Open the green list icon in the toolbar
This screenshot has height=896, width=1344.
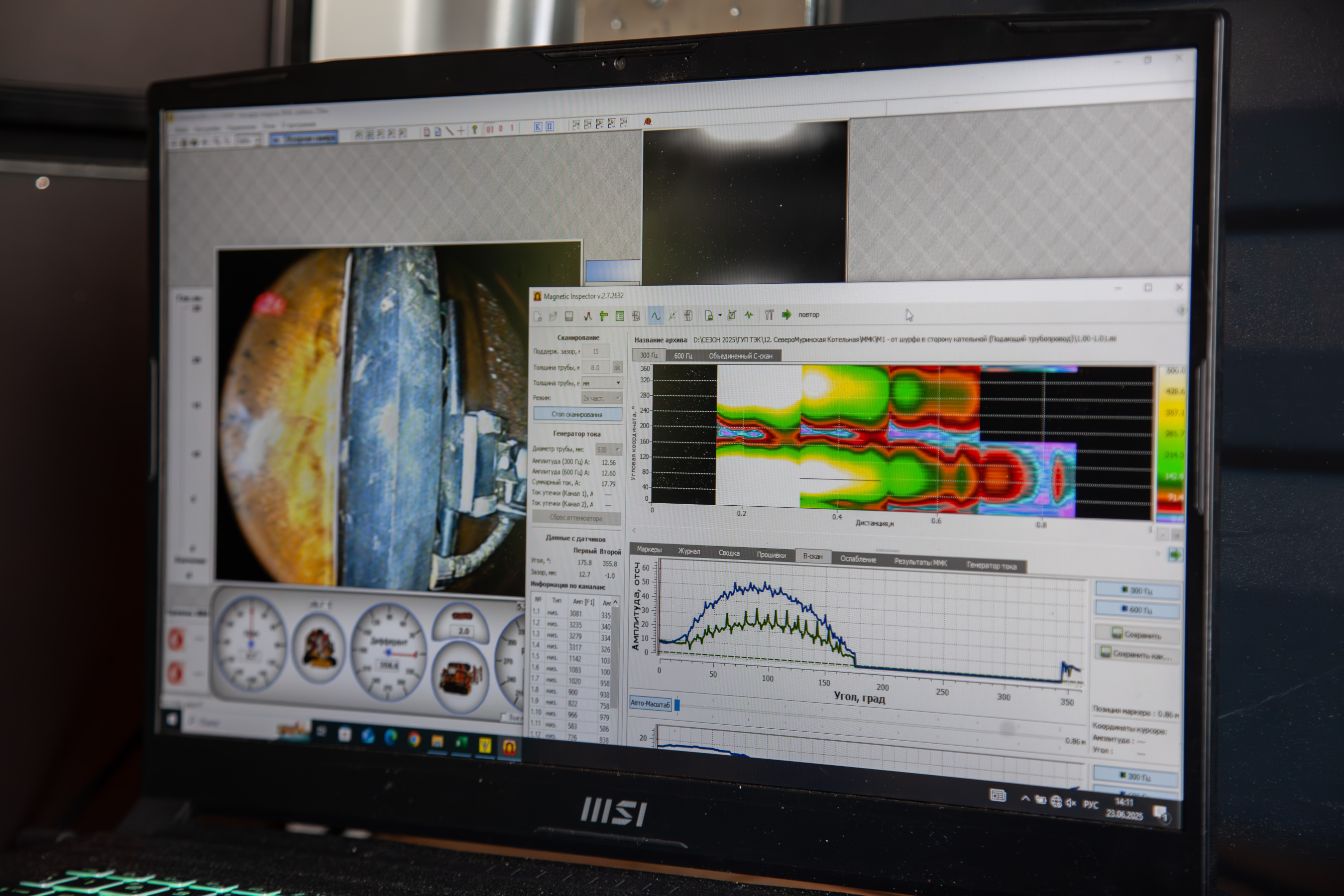coord(620,316)
